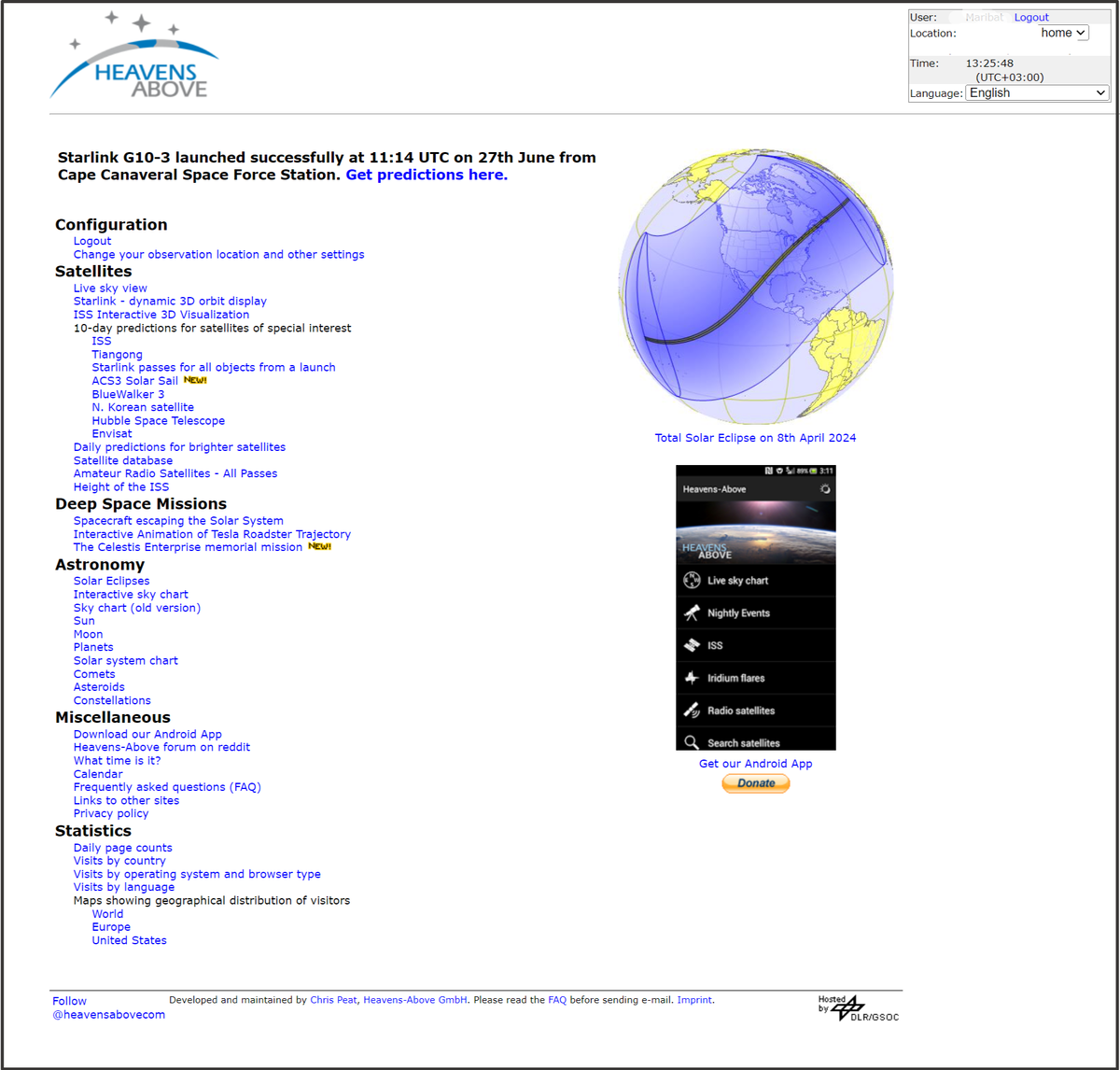
Task: Open Links to other sites
Action: 127,801
